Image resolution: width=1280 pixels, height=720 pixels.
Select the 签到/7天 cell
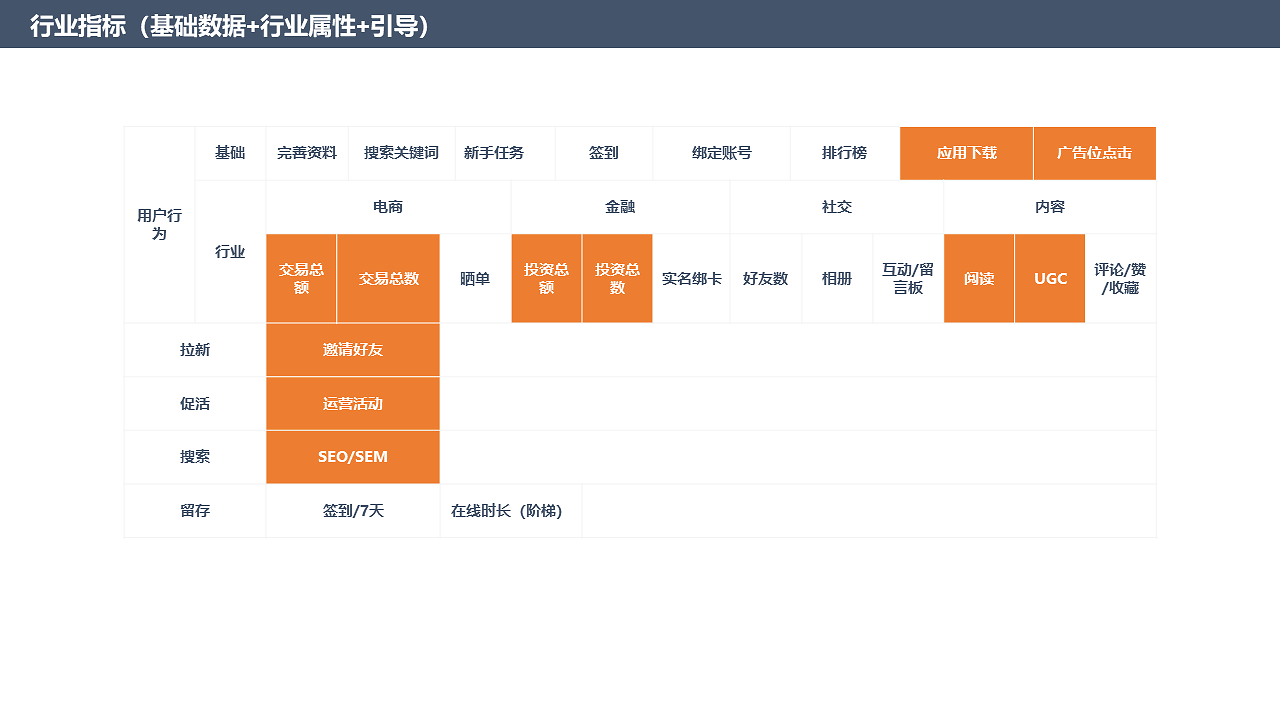[x=353, y=510]
